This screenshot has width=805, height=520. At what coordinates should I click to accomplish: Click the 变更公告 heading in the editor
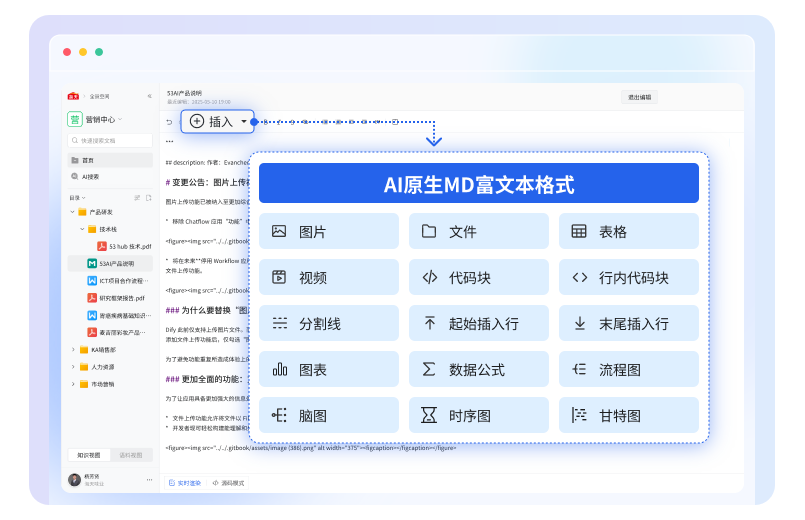[207, 182]
